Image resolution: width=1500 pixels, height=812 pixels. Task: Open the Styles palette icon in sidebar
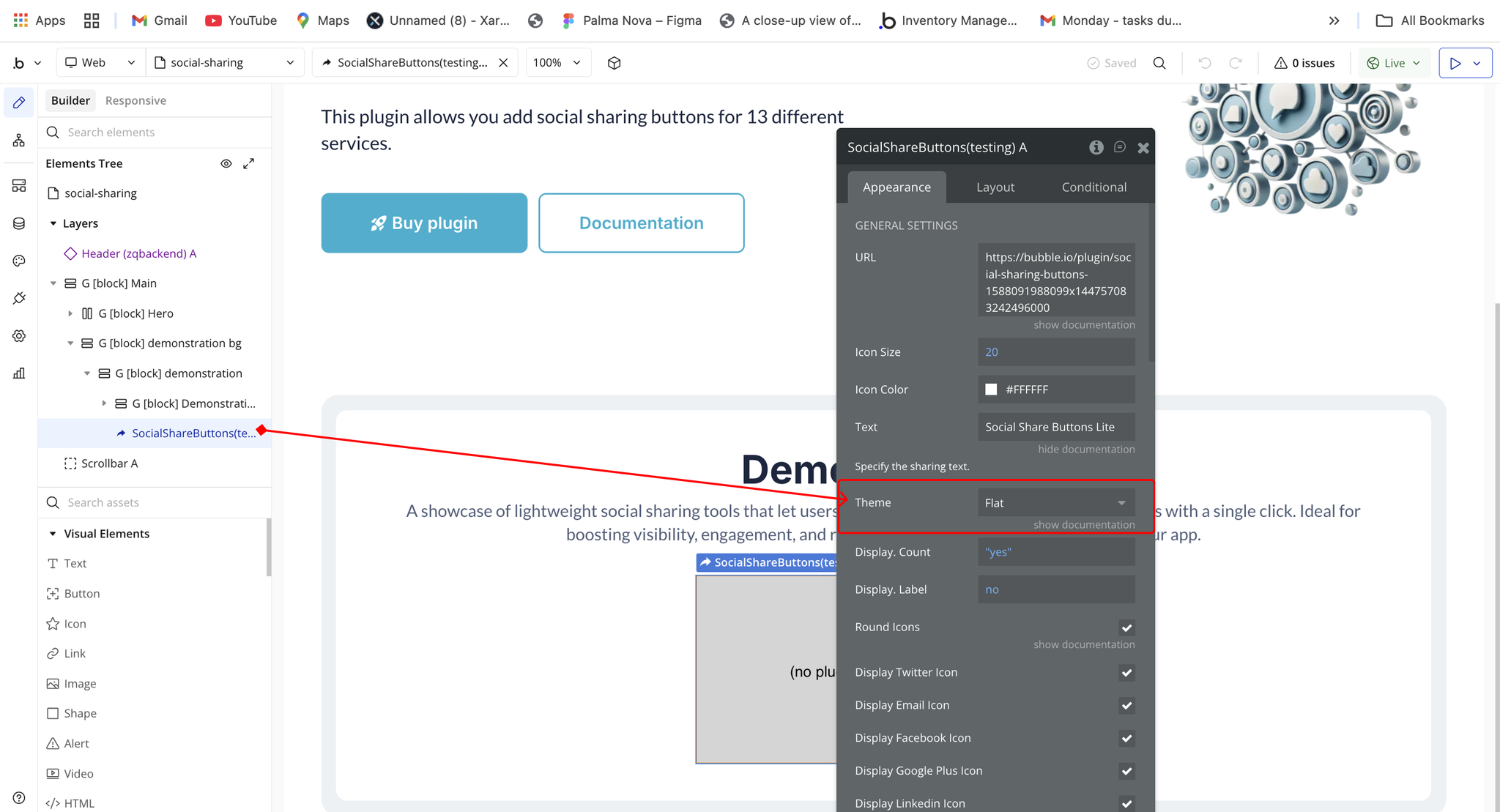coord(19,261)
